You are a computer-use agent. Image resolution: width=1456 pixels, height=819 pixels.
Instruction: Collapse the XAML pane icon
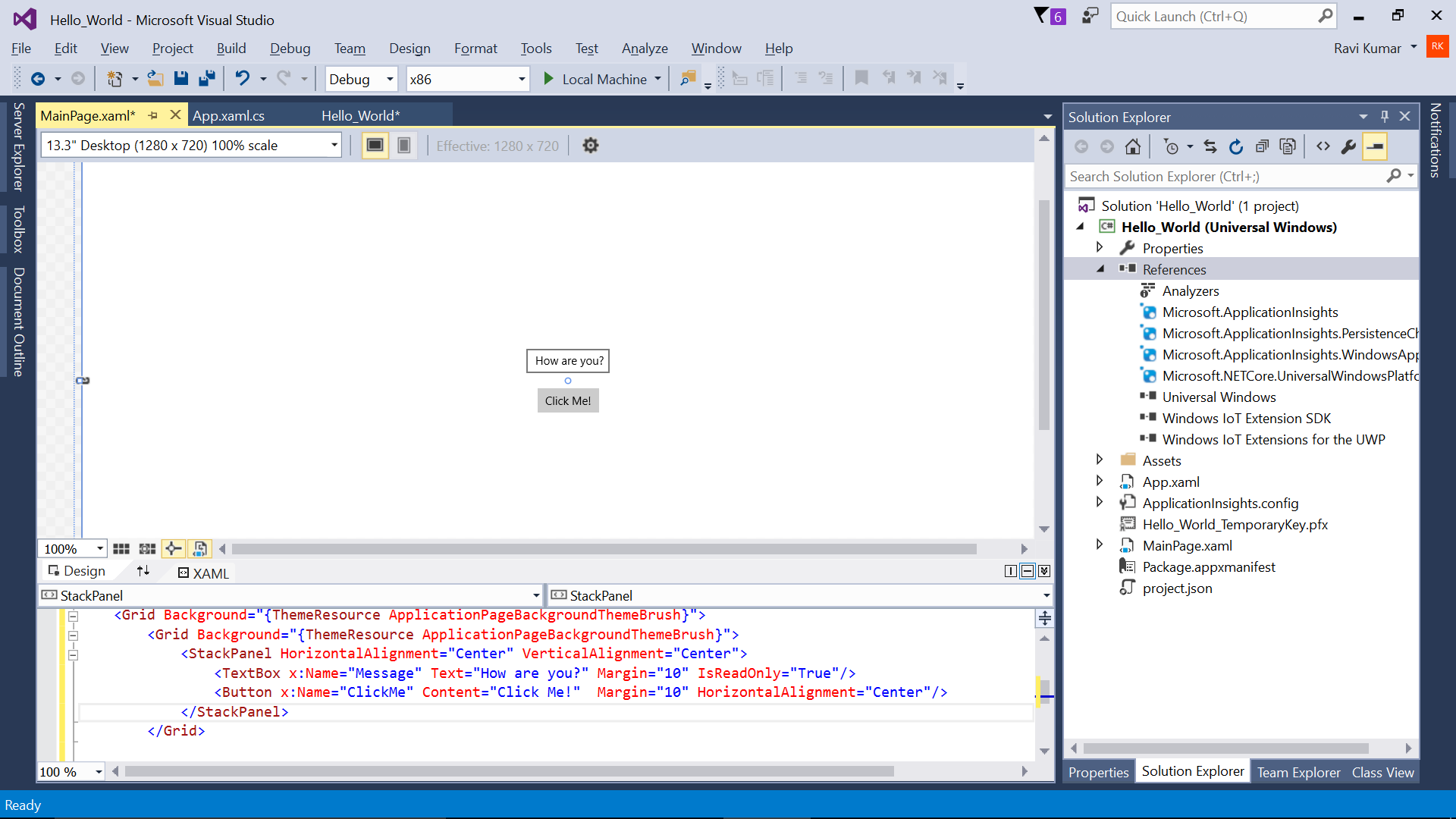(1044, 571)
